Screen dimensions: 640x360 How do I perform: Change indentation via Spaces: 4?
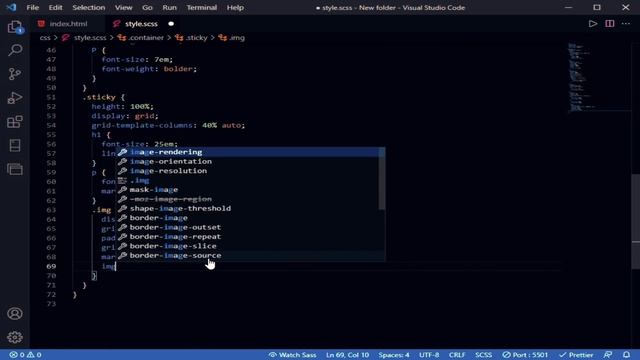pos(394,355)
